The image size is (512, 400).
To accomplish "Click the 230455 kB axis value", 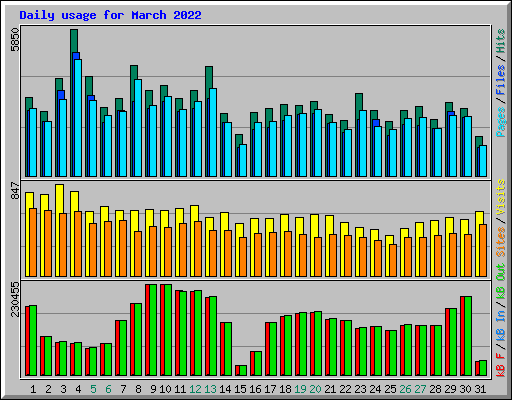I will (x=15, y=299).
